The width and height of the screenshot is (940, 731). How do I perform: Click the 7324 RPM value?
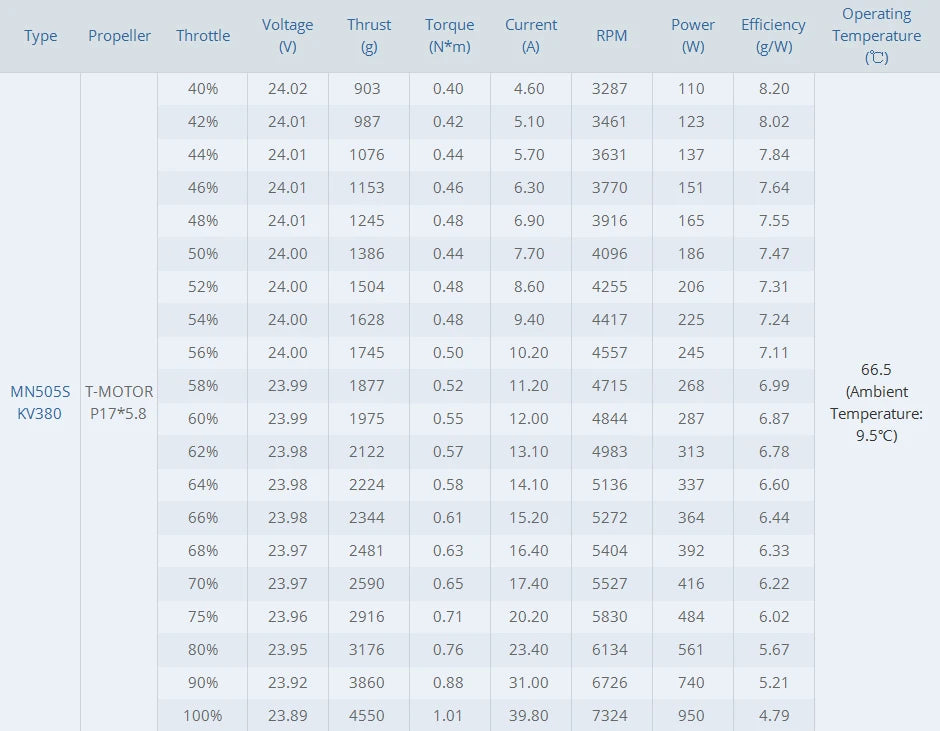[x=610, y=716]
